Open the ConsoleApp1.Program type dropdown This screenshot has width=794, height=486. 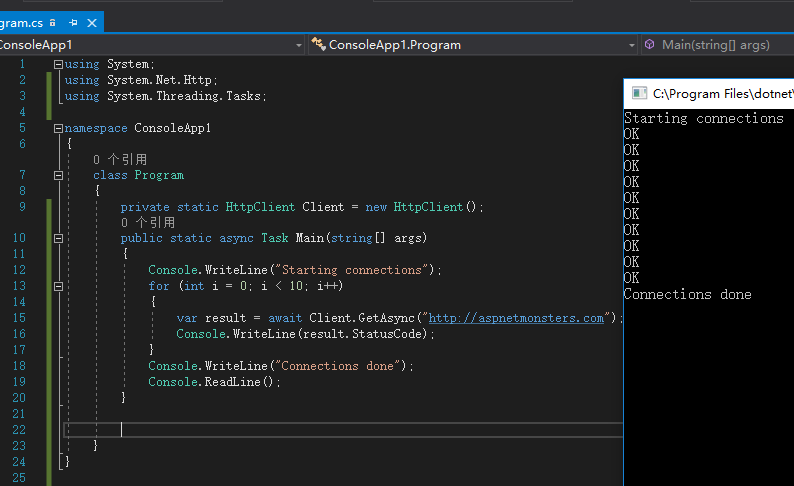pyautogui.click(x=630, y=45)
